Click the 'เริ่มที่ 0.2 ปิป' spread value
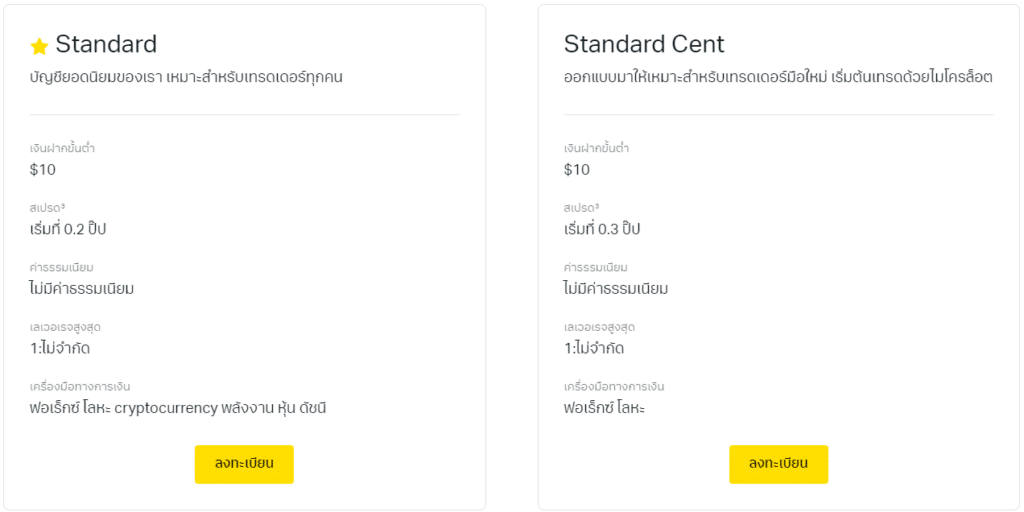This screenshot has width=1024, height=512. [68, 229]
